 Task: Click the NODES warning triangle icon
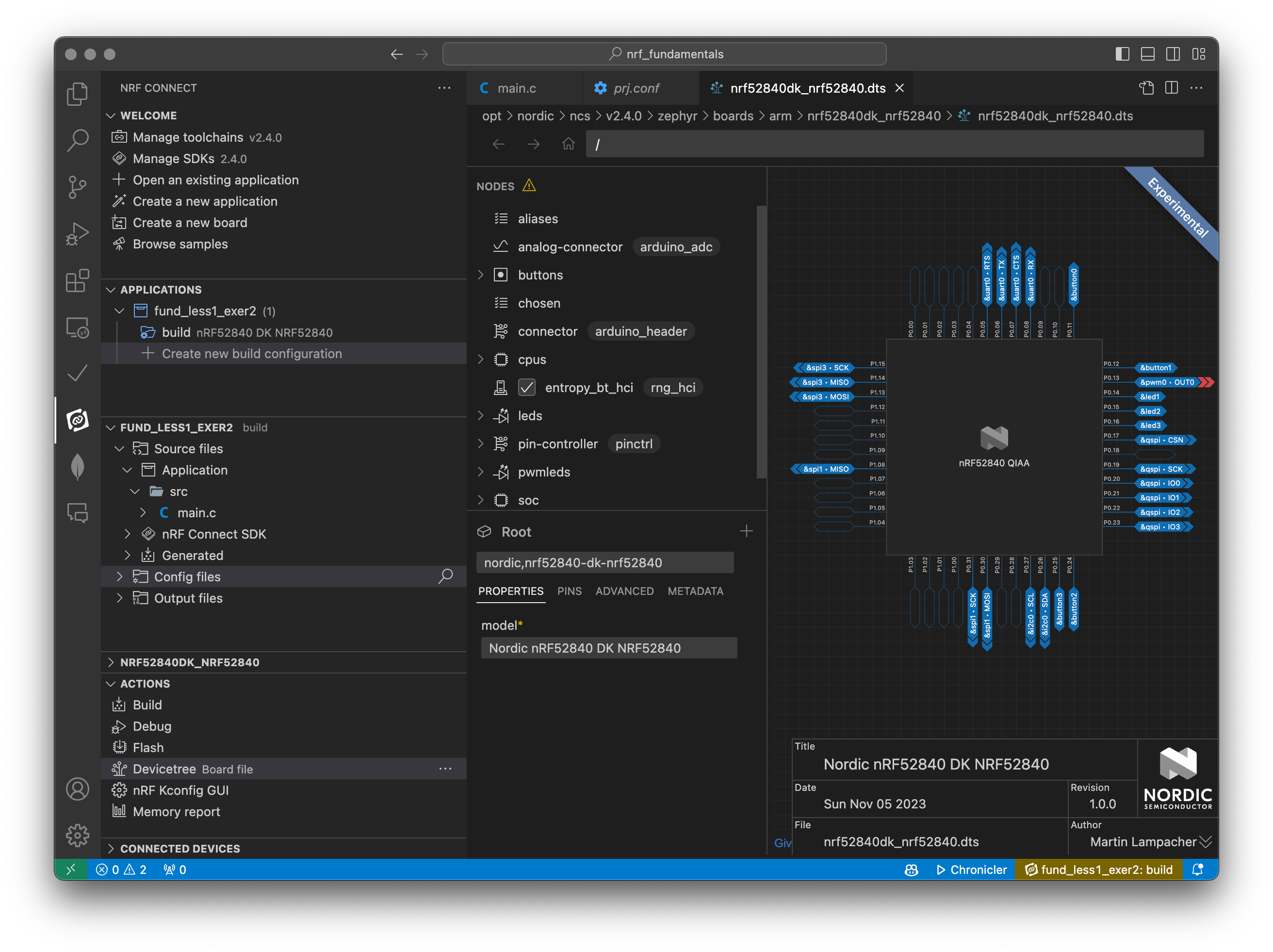pyautogui.click(x=529, y=186)
